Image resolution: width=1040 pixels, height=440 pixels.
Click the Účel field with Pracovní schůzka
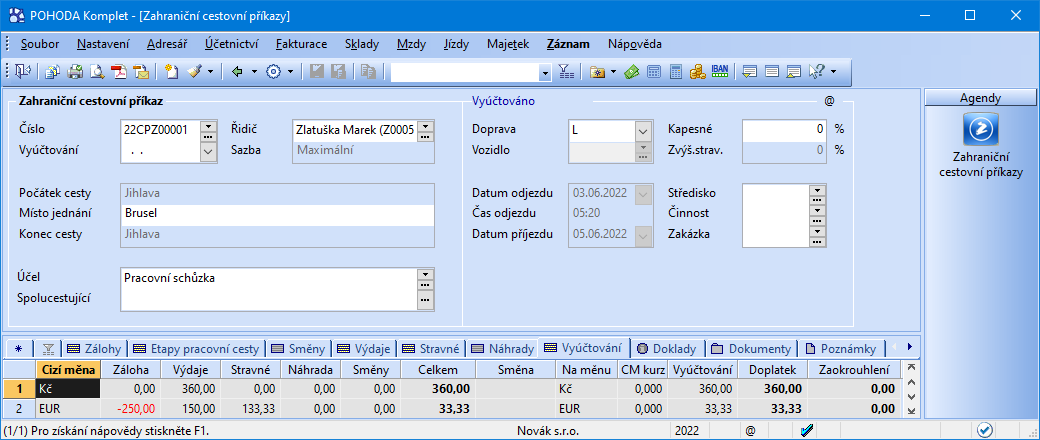269,278
